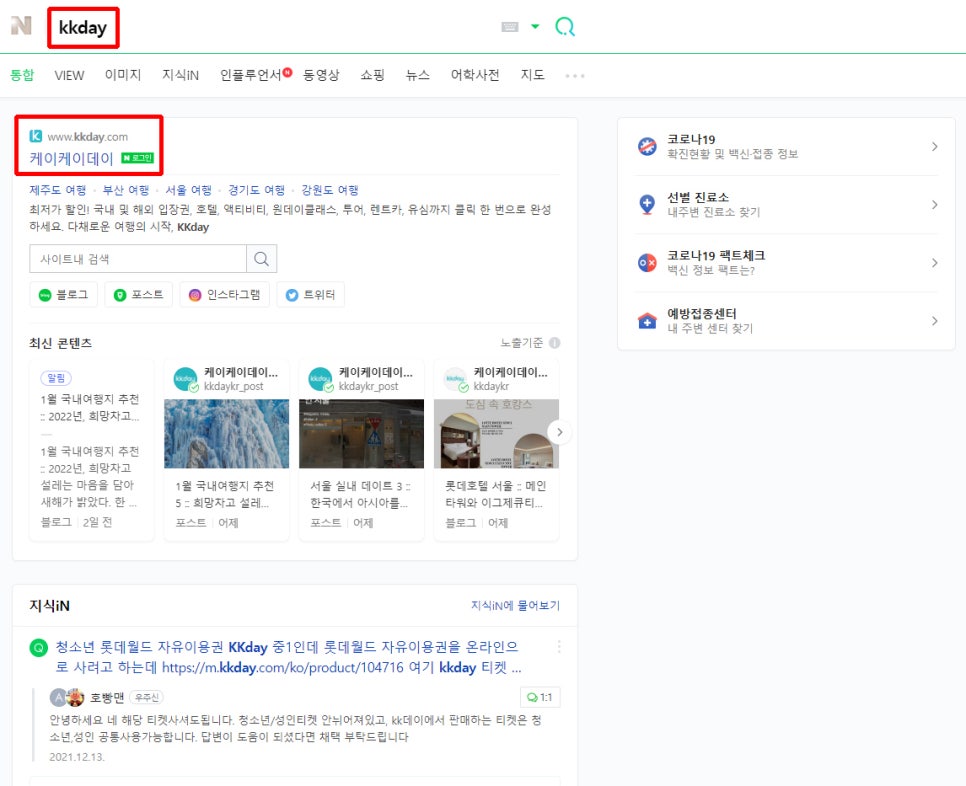
Task: Show next content cards with arrow
Action: [x=559, y=432]
